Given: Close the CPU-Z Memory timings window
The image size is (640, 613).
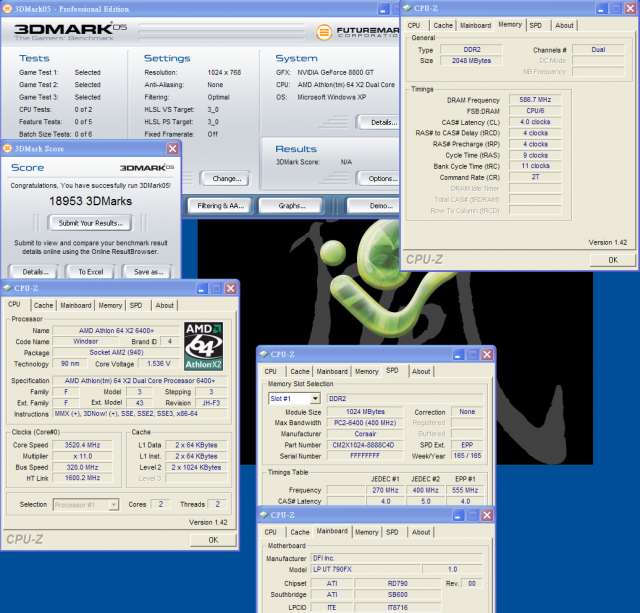Looking at the screenshot, I should [630, 8].
